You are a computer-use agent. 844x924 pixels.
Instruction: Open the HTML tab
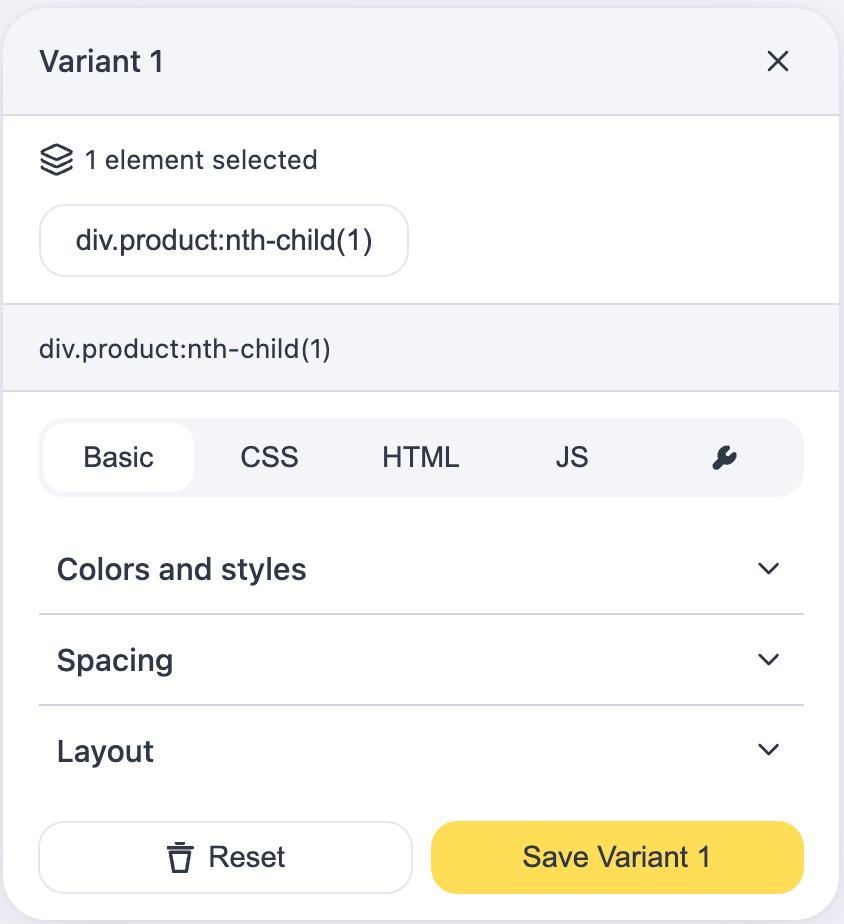[x=420, y=458]
